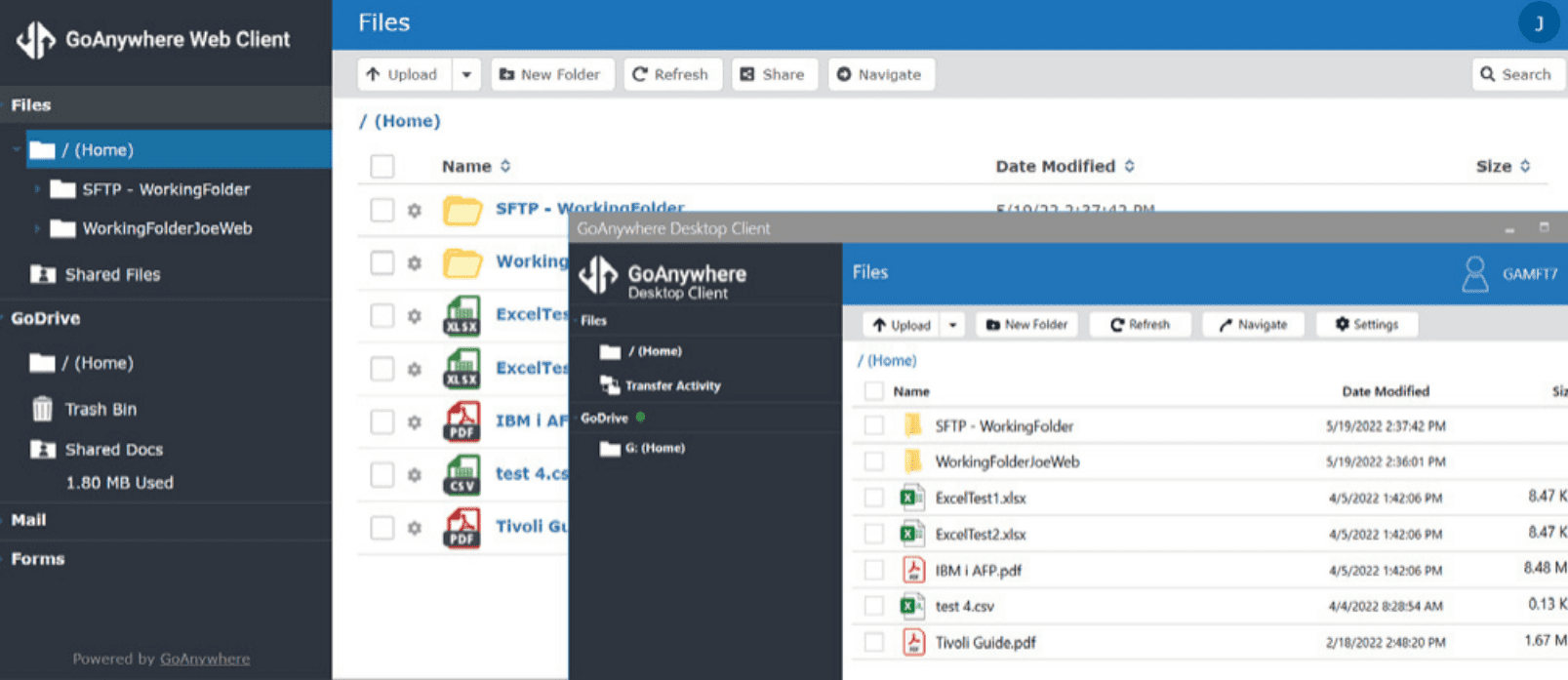
Task: Check the box for ExcelTest1.xlsx in Desktop Client
Action: point(874,499)
